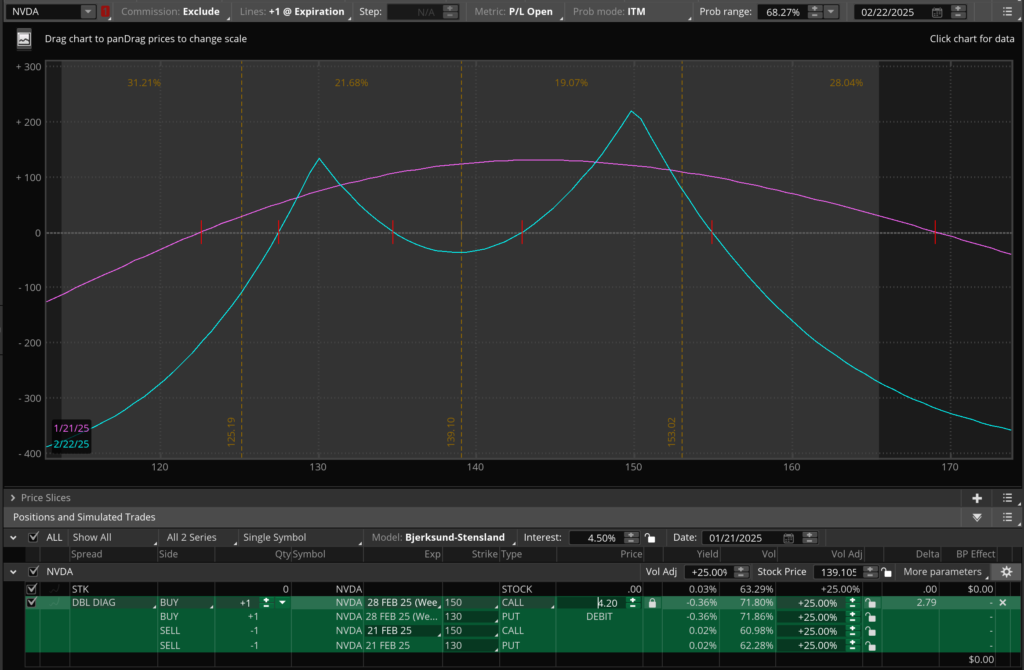This screenshot has height=670, width=1024.
Task: Open the Show All dropdown
Action: [x=114, y=537]
